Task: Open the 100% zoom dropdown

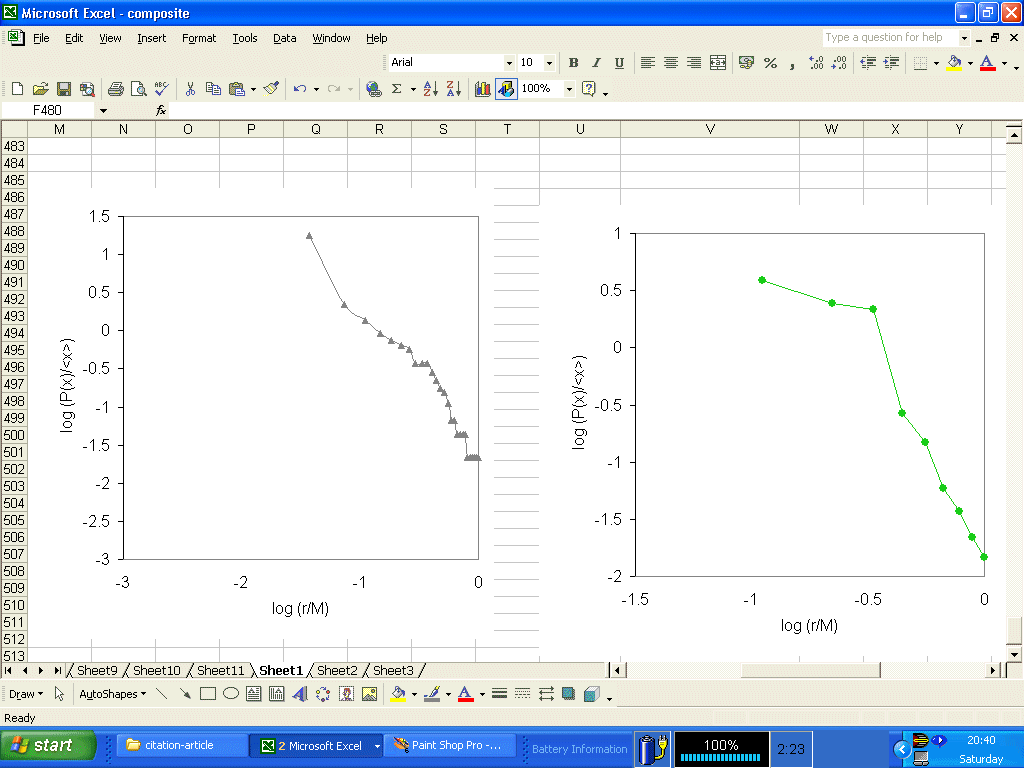Action: (x=569, y=89)
